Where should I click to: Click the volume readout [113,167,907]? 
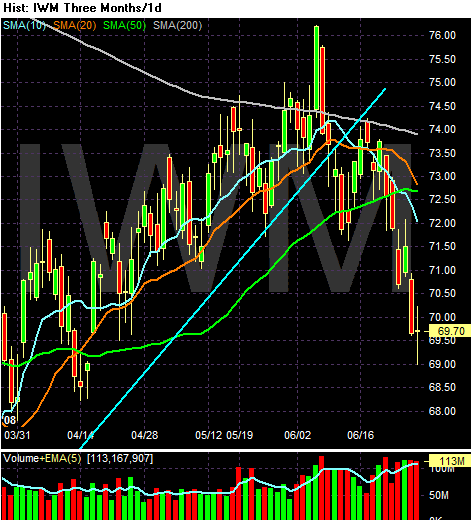point(120,459)
